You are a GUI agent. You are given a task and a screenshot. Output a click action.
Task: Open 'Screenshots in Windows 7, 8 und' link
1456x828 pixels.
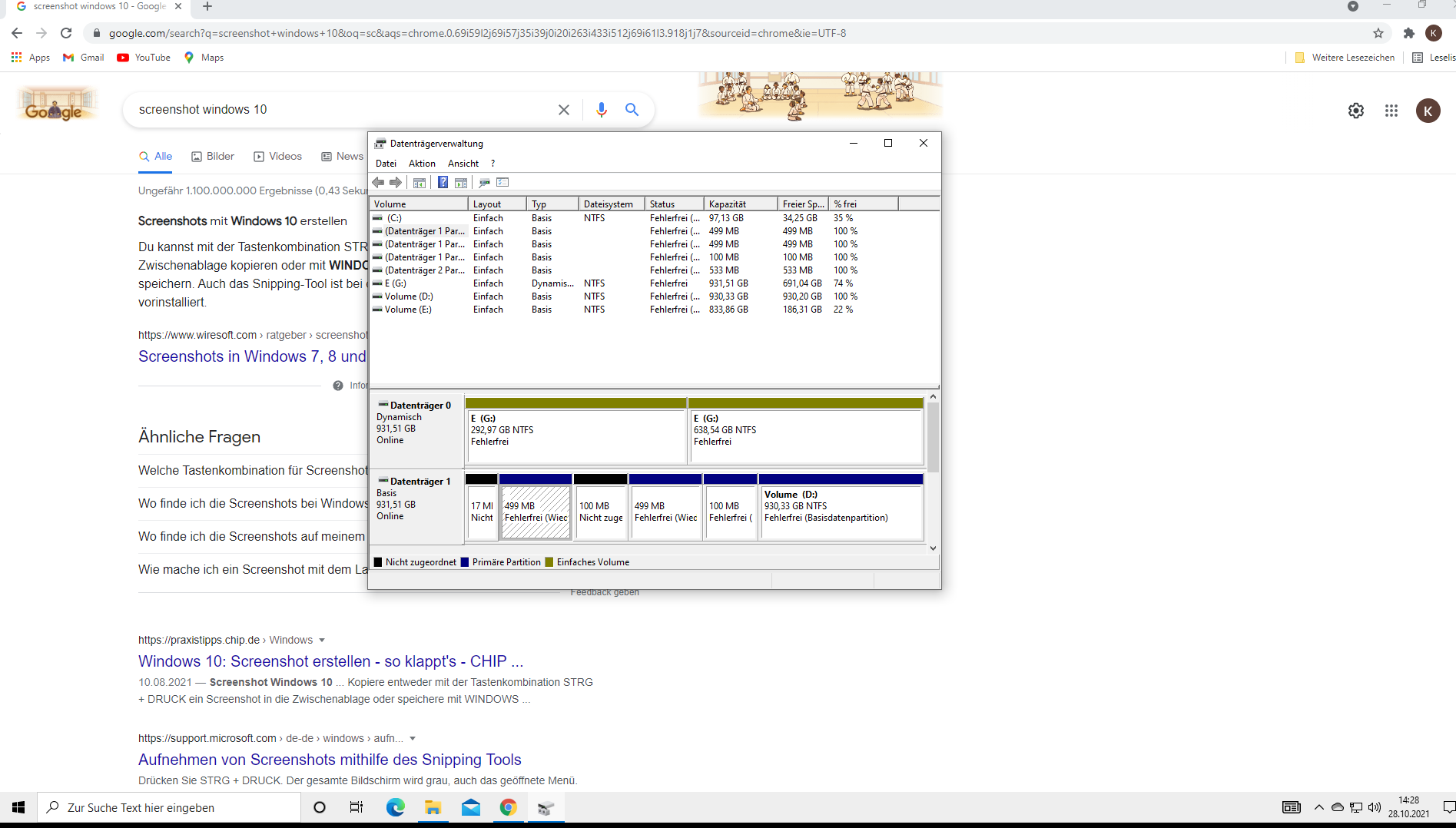point(252,356)
